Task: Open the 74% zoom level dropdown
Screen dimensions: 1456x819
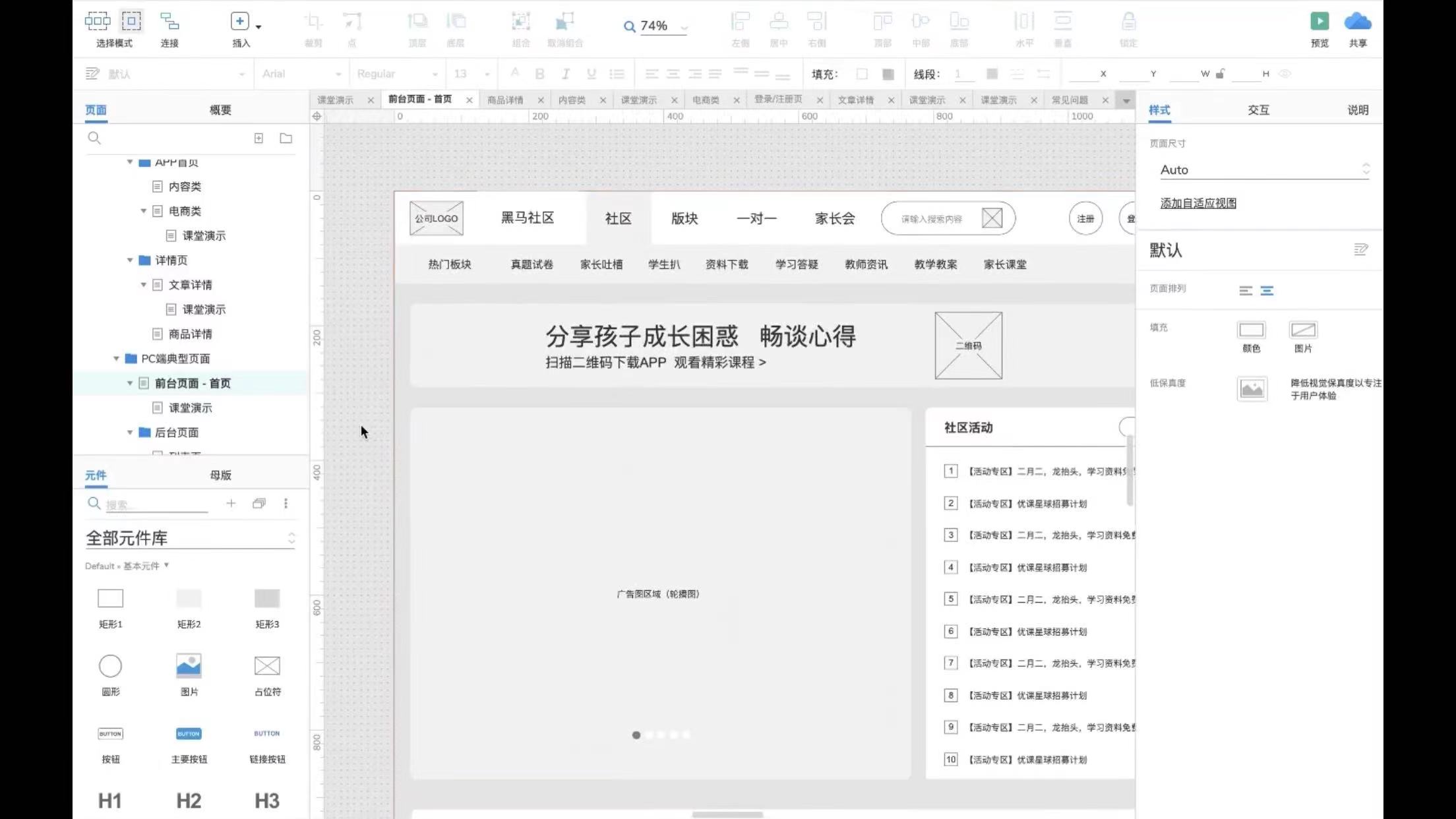Action: tap(684, 28)
